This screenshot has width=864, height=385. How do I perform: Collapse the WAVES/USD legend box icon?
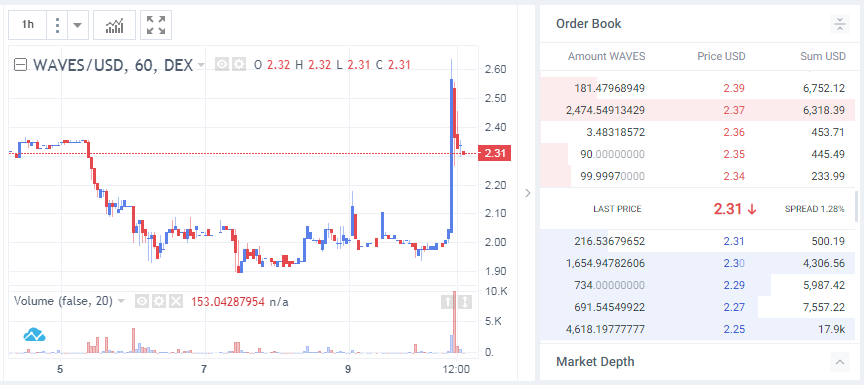(x=20, y=65)
